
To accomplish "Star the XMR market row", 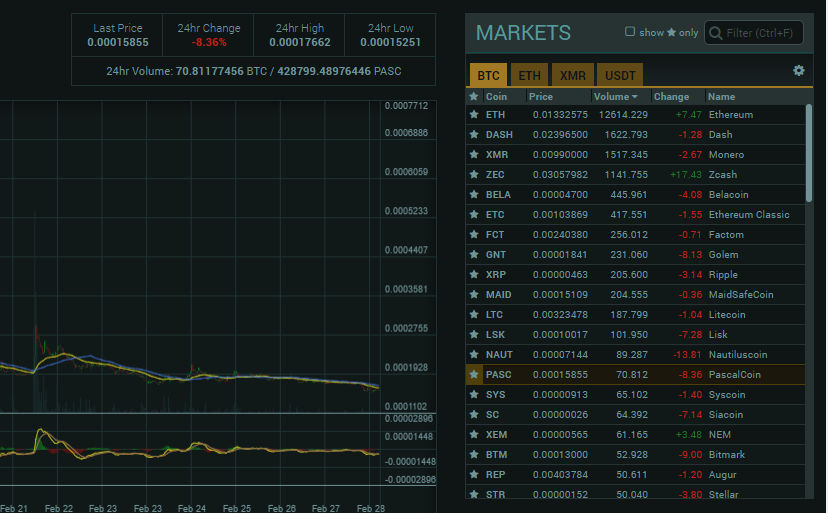I will (x=474, y=154).
